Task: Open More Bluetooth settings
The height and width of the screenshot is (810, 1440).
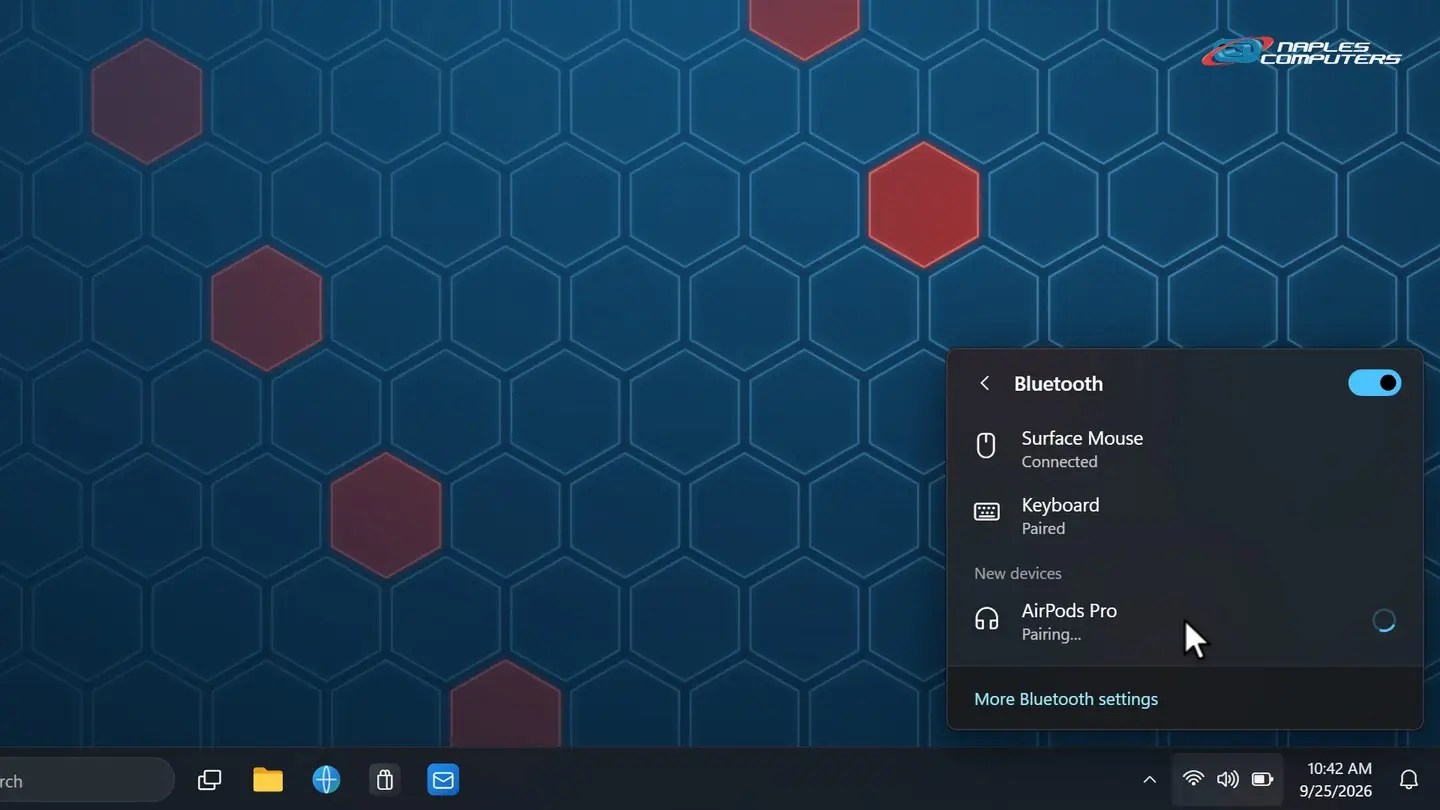Action: (x=1066, y=699)
